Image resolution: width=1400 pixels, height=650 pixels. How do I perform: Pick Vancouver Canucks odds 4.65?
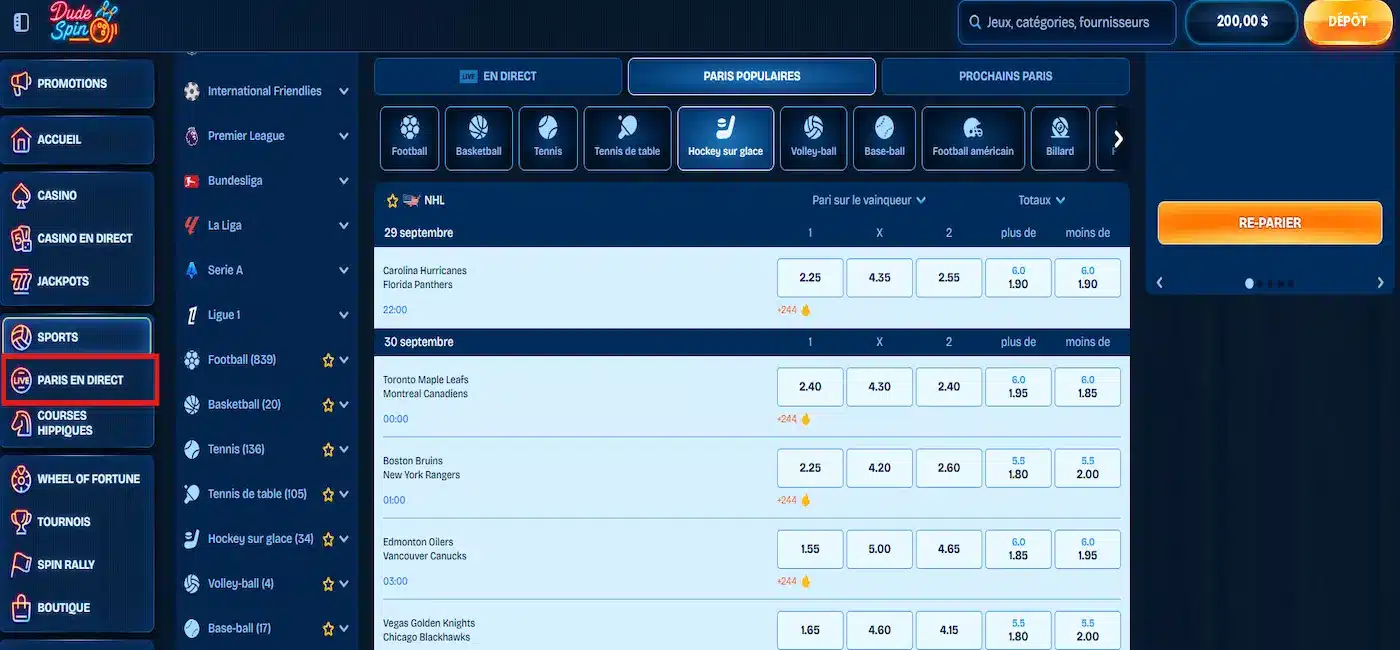click(949, 549)
